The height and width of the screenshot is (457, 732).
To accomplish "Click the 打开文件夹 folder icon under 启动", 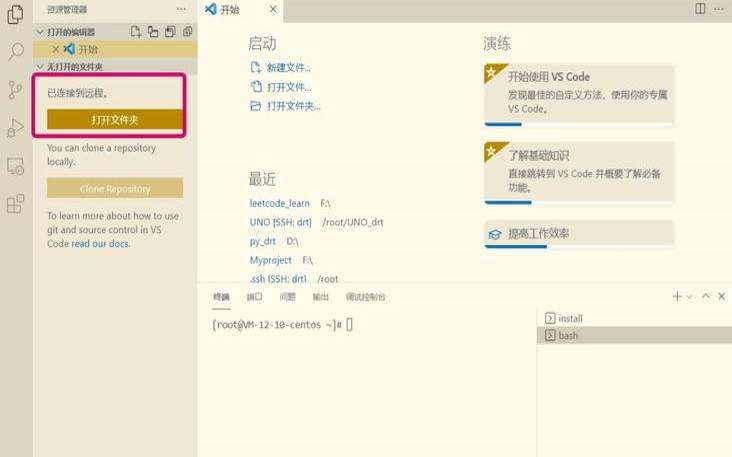I will (x=255, y=106).
